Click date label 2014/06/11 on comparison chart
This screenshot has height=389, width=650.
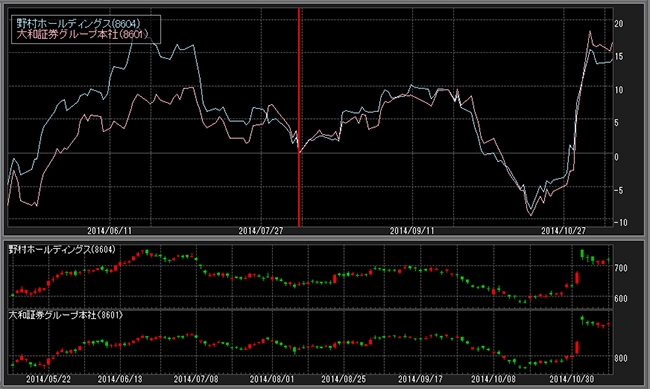coord(109,231)
